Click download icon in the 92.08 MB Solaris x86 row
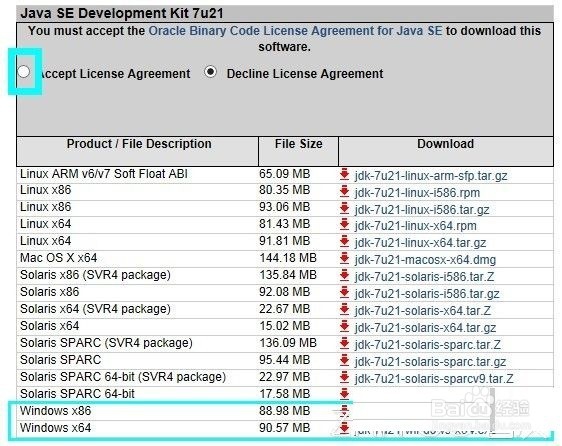The image size is (562, 446). click(344, 293)
